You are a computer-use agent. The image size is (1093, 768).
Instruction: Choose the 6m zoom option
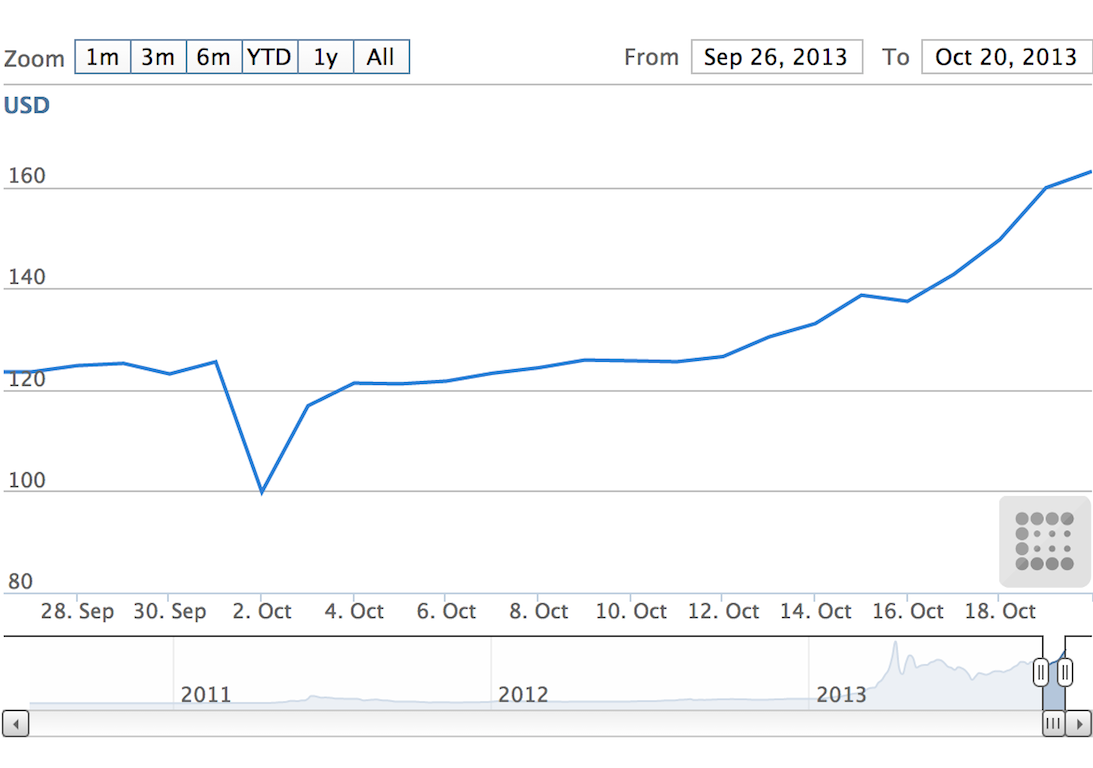pos(213,57)
